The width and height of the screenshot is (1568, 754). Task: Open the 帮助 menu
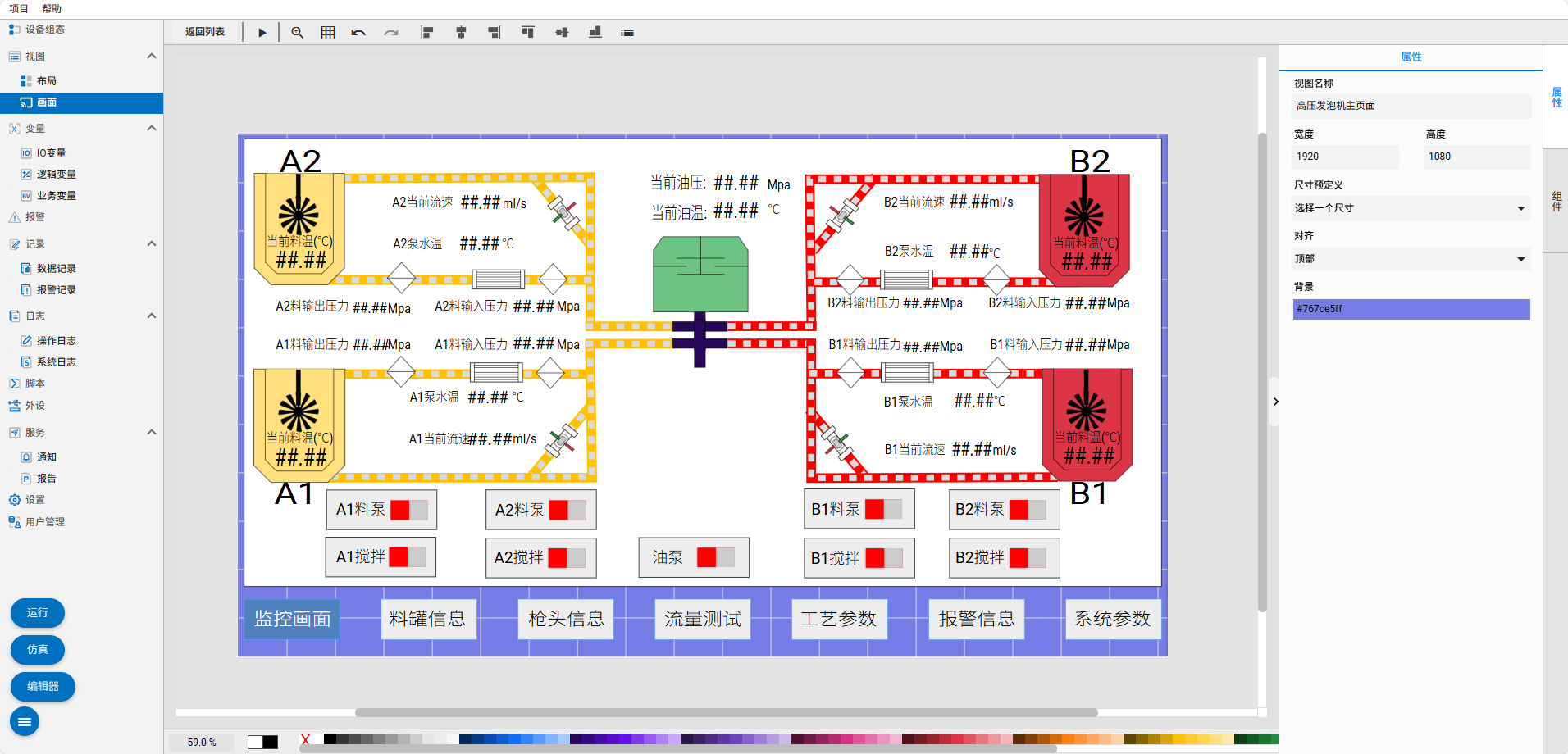pos(52,9)
